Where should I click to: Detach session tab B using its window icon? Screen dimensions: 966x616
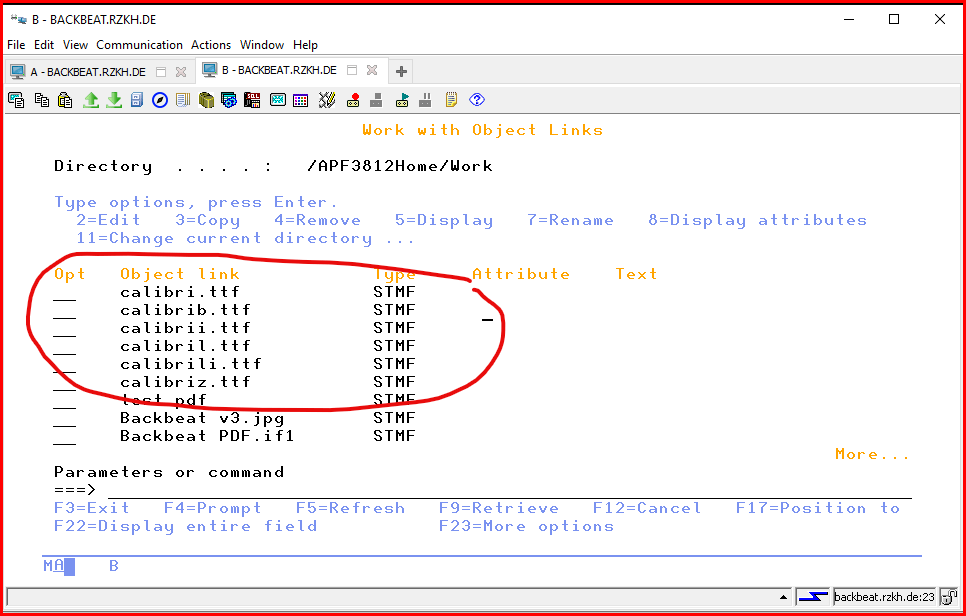(x=352, y=70)
